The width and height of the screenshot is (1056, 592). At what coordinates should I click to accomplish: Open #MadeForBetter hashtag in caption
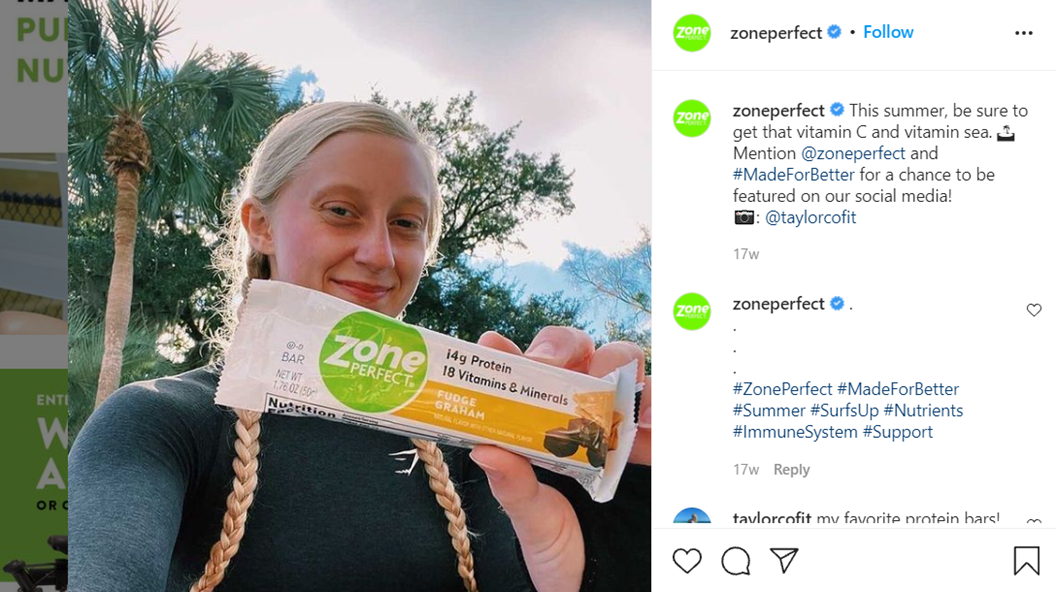coord(793,175)
